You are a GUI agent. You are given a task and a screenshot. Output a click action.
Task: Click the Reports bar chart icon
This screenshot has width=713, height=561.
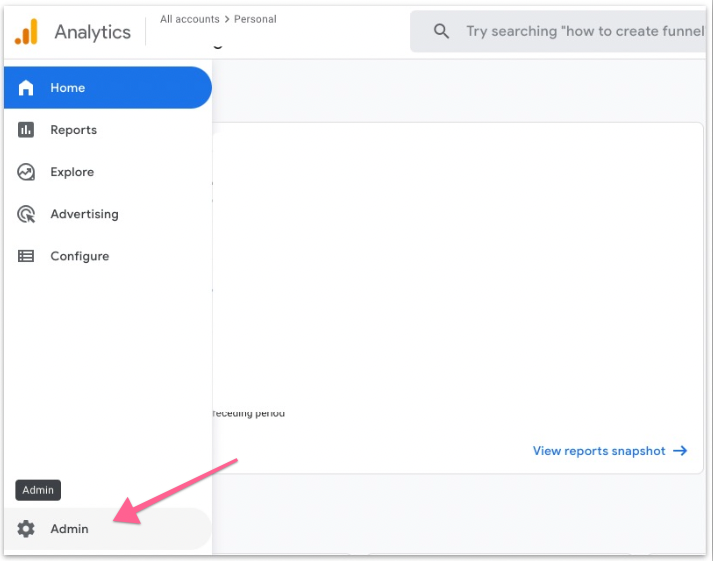(27, 130)
